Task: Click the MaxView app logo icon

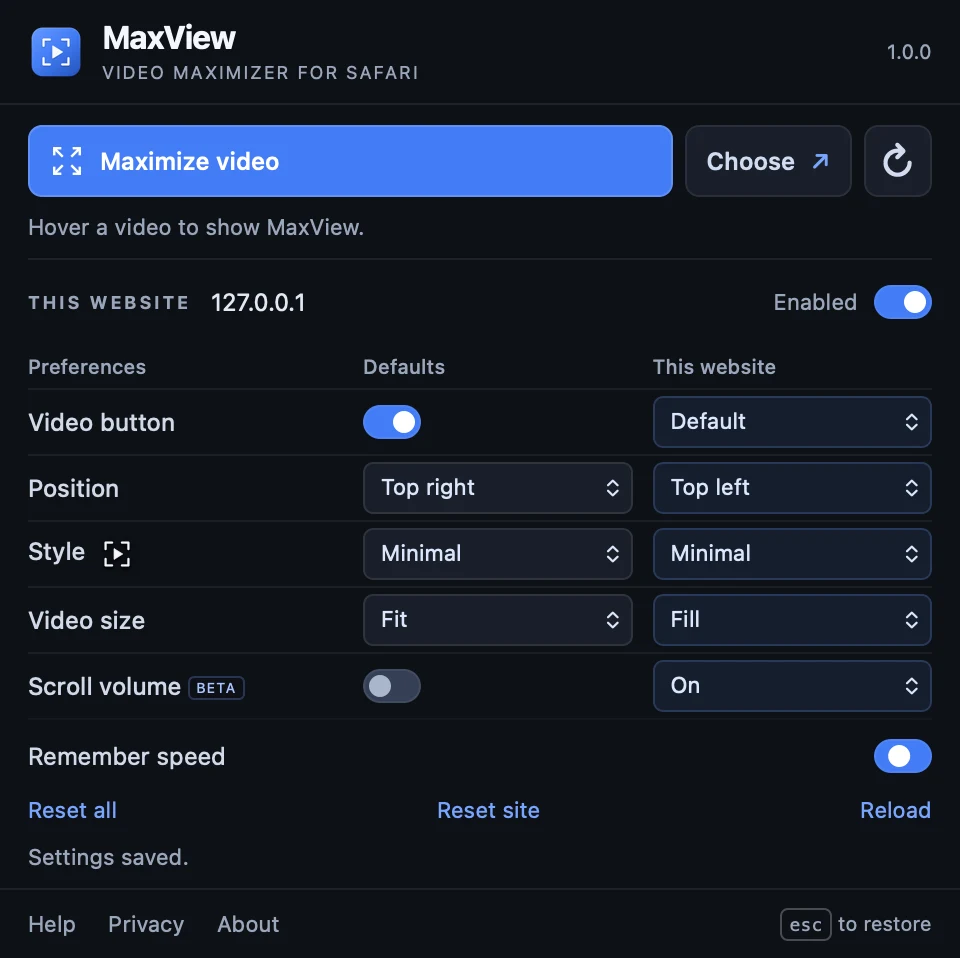Action: (x=56, y=52)
